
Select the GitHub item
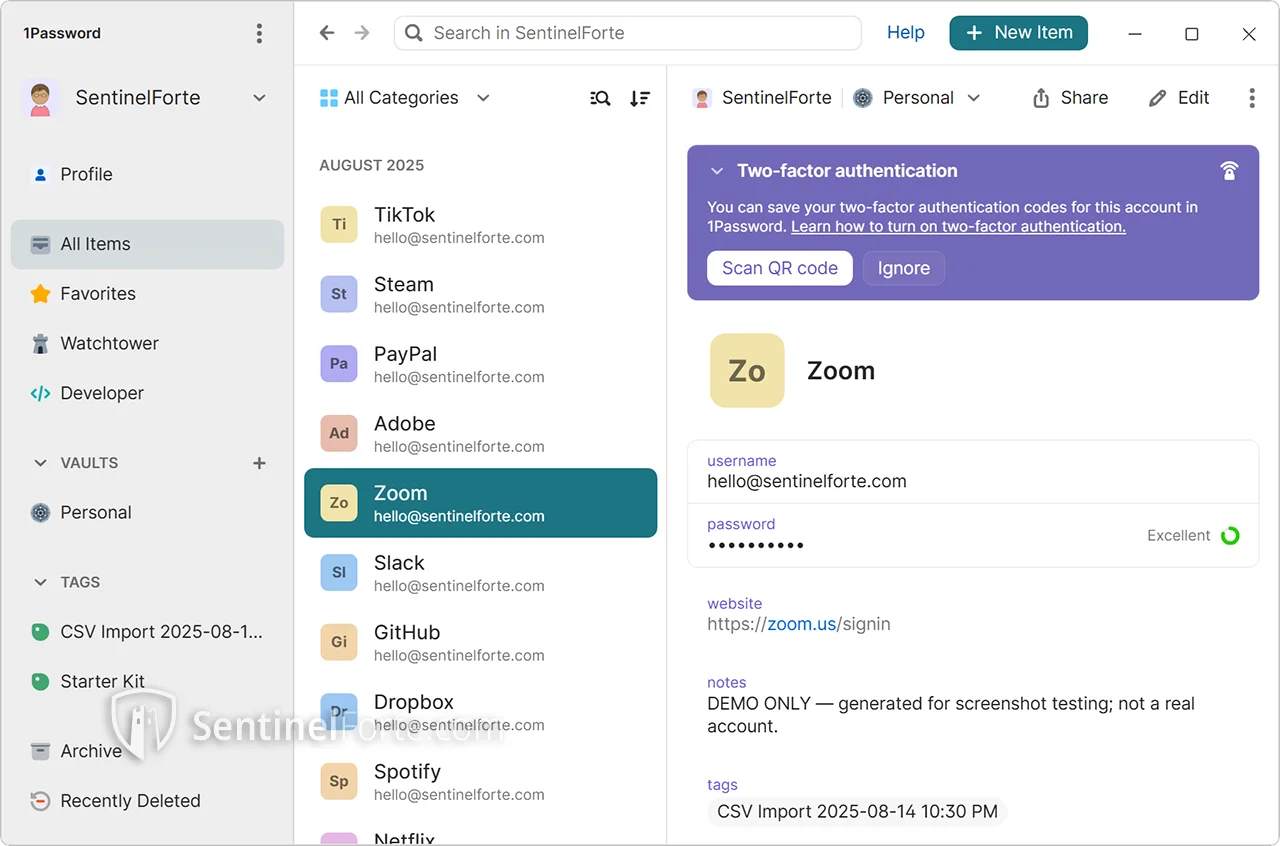(481, 642)
